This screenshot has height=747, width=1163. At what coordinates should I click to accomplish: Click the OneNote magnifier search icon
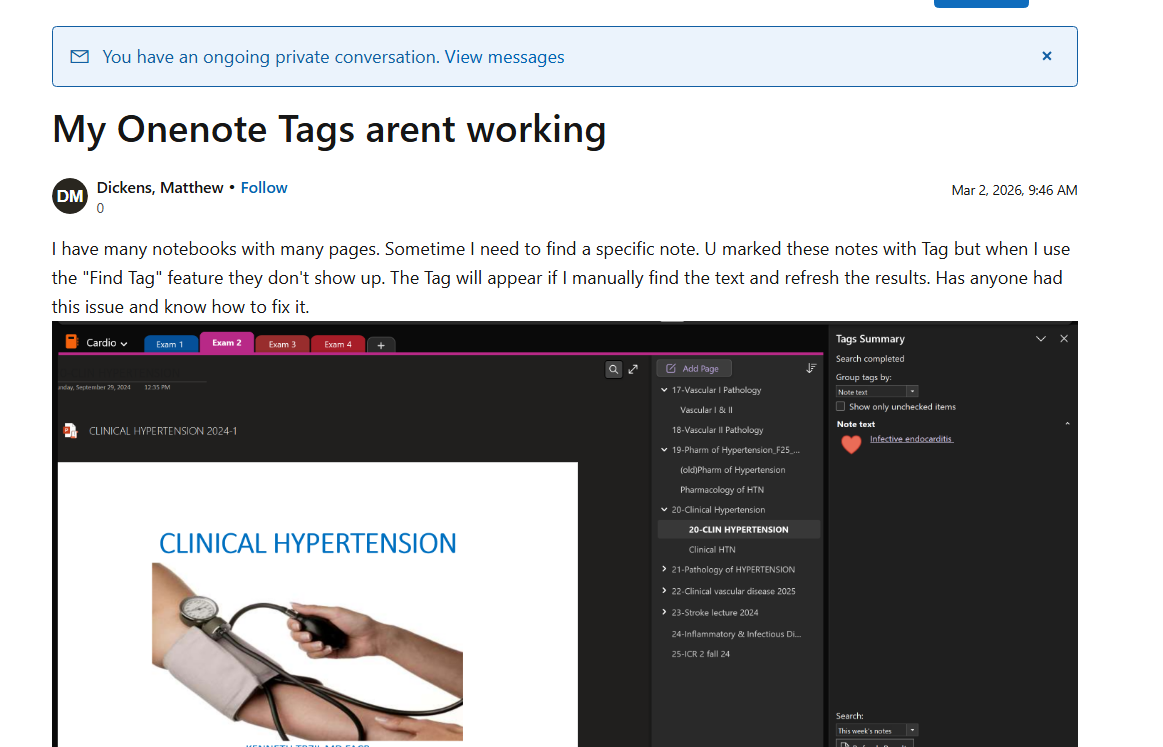[x=613, y=369]
